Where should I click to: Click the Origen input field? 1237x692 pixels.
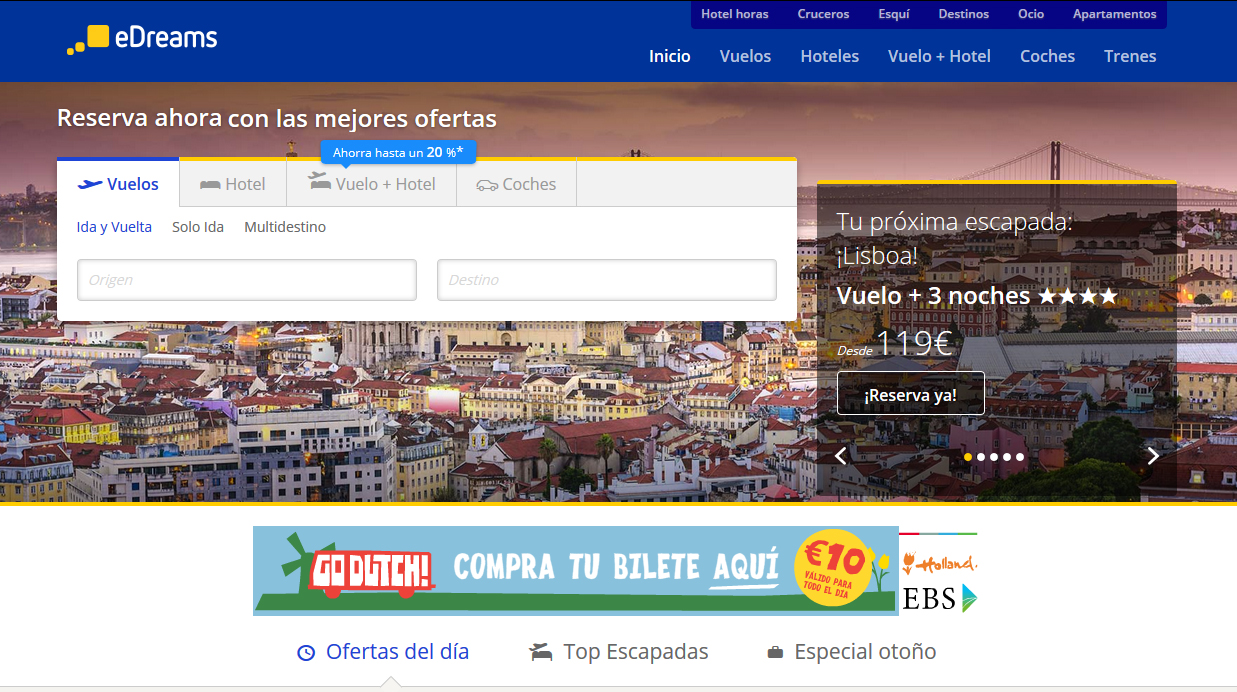pos(247,280)
